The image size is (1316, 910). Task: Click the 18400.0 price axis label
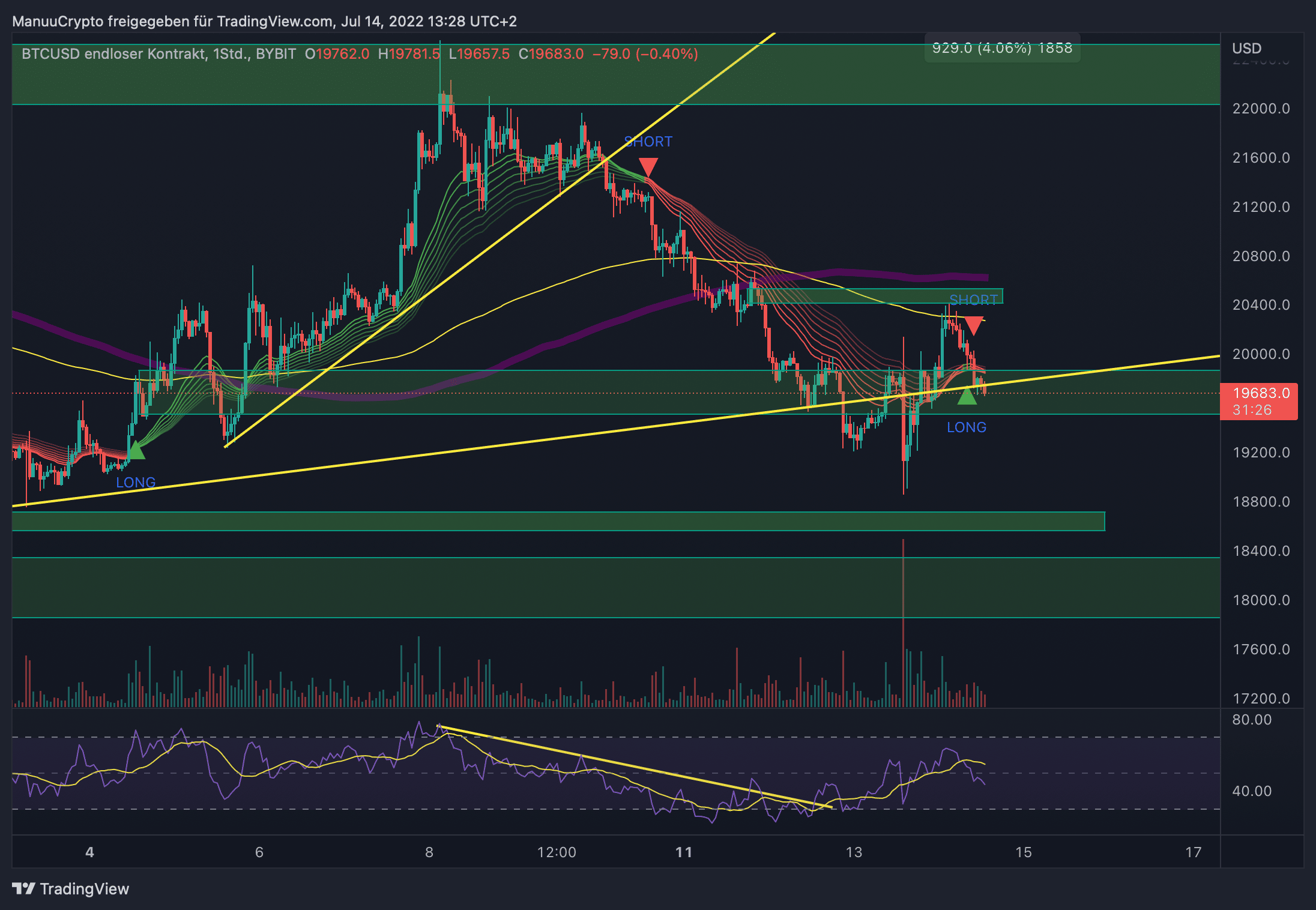pos(1261,551)
